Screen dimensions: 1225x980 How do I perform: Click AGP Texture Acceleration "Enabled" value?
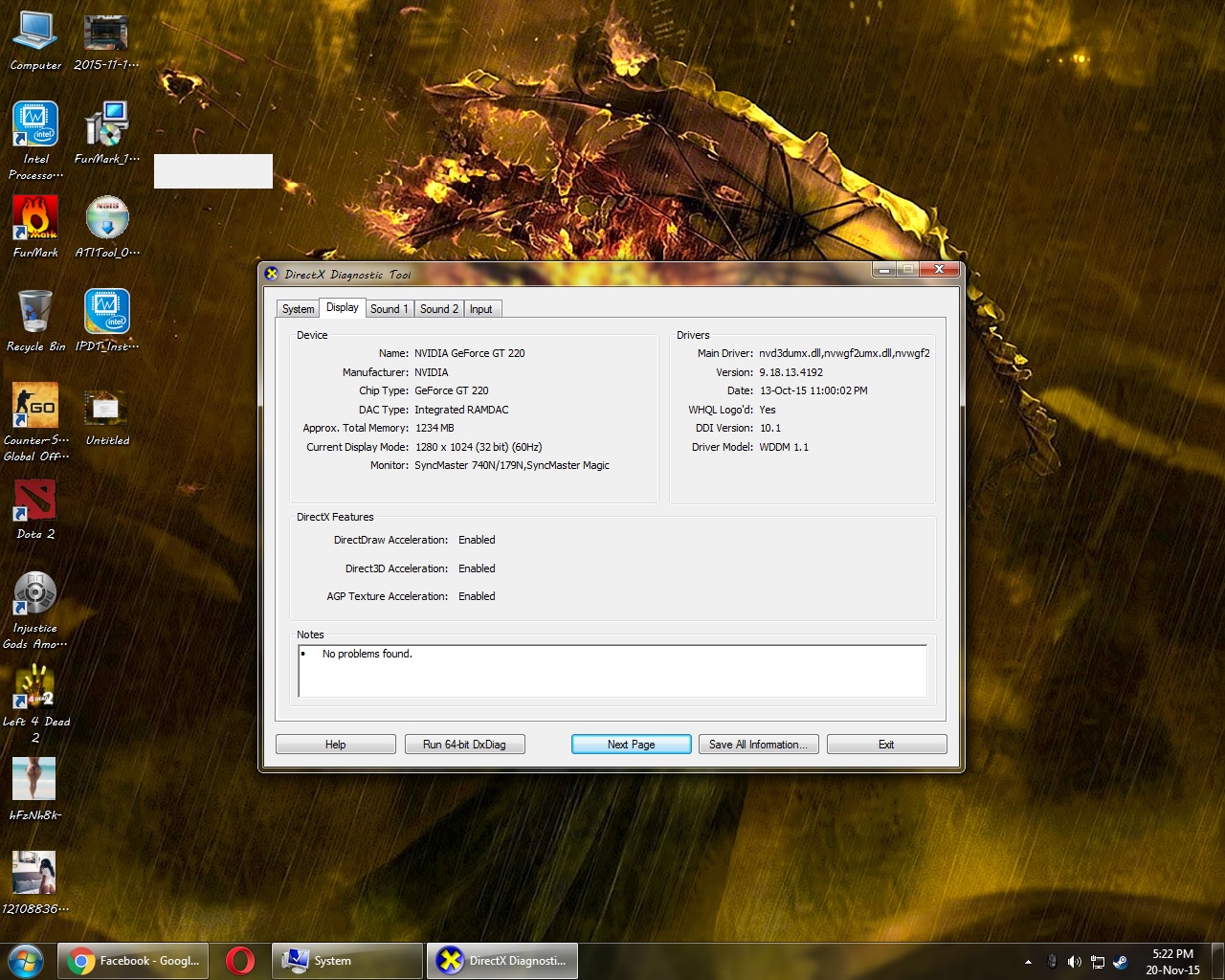pyautogui.click(x=477, y=596)
